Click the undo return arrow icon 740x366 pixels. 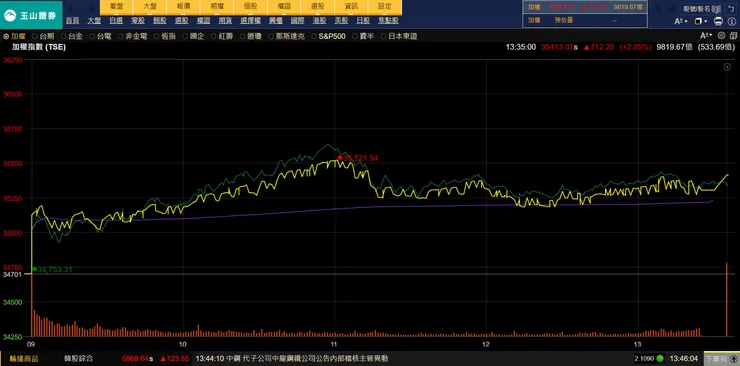pos(732,8)
